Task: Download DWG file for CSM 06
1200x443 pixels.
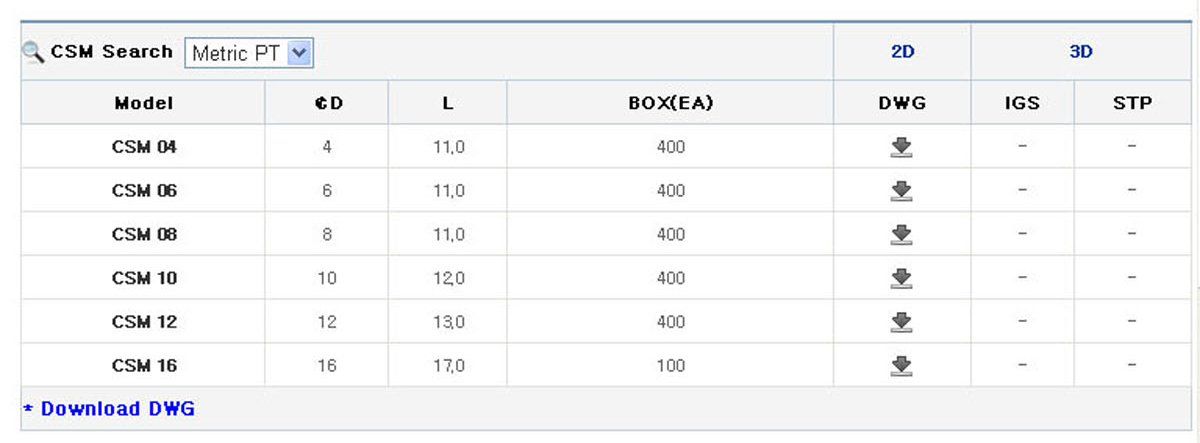Action: (901, 191)
